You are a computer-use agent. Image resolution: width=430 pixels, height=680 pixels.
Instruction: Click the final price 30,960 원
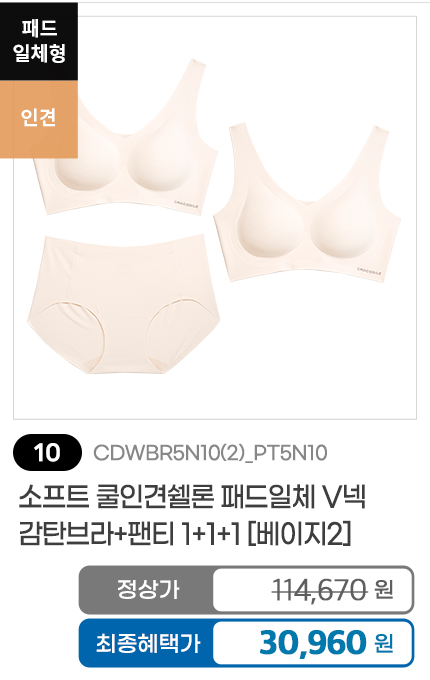[x=326, y=643]
